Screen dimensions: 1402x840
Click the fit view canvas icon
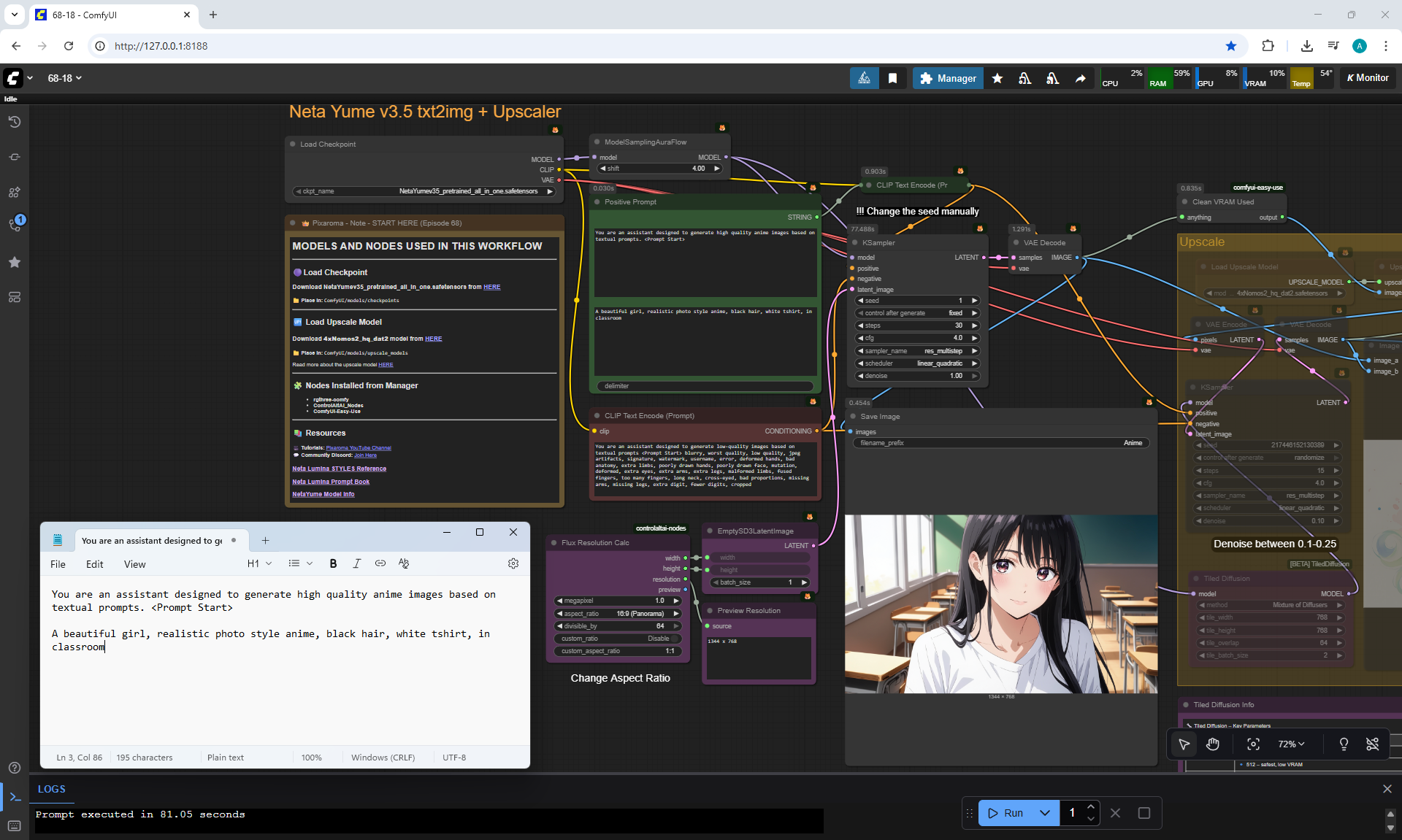pyautogui.click(x=1253, y=744)
